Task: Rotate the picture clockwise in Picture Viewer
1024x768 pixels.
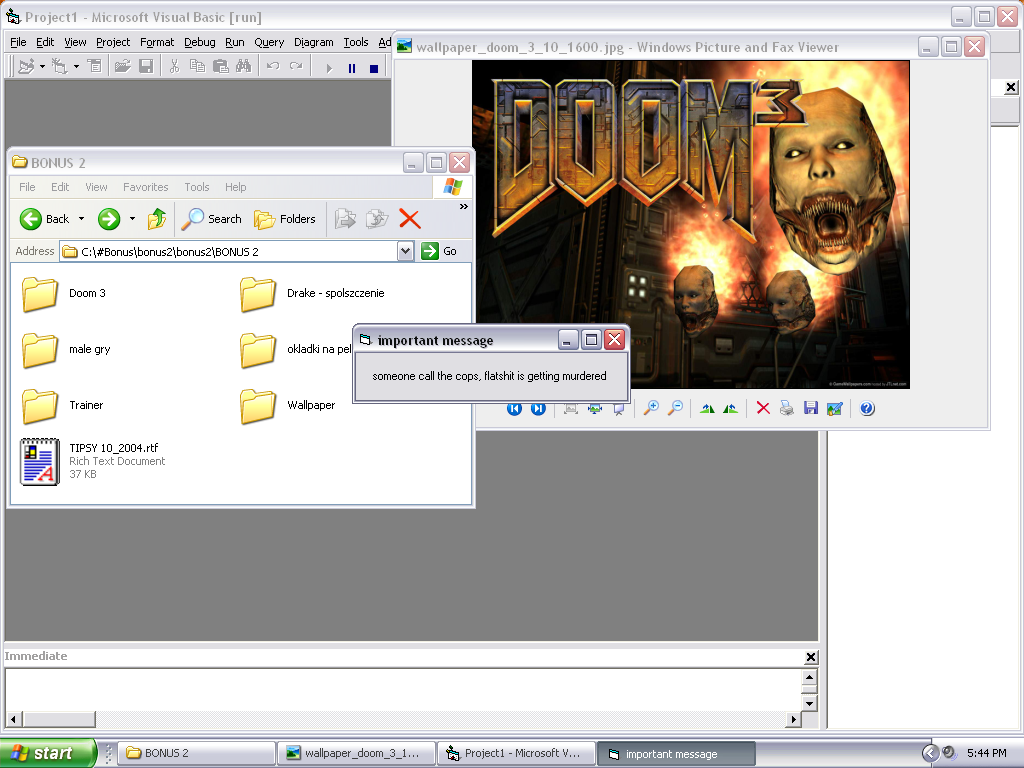Action: pyautogui.click(x=707, y=409)
